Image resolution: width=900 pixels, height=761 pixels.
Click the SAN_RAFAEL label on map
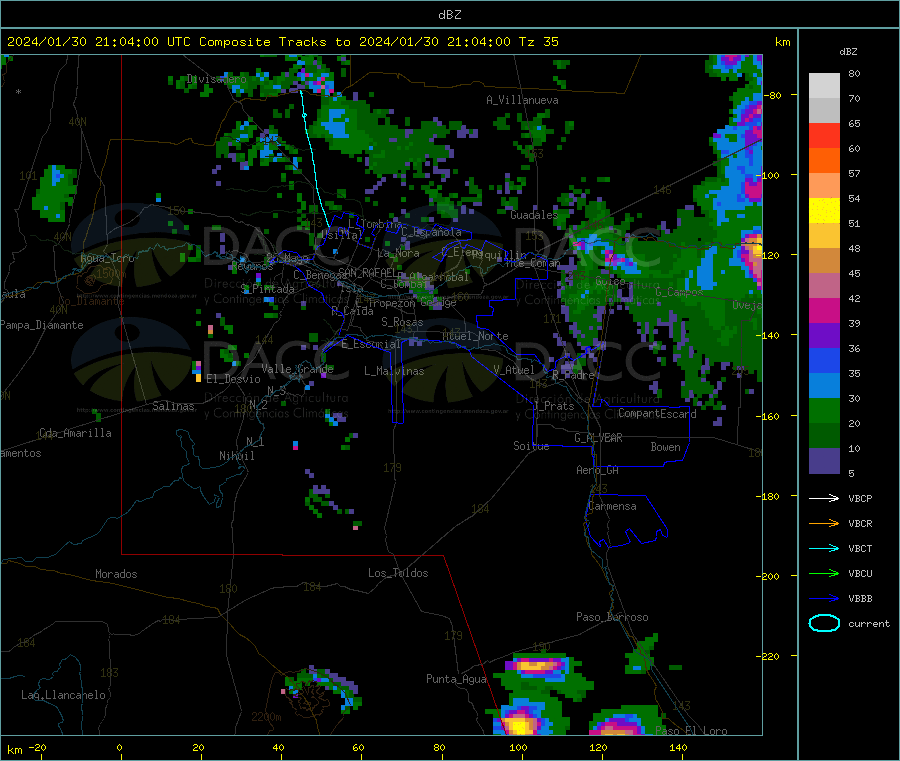pos(367,272)
